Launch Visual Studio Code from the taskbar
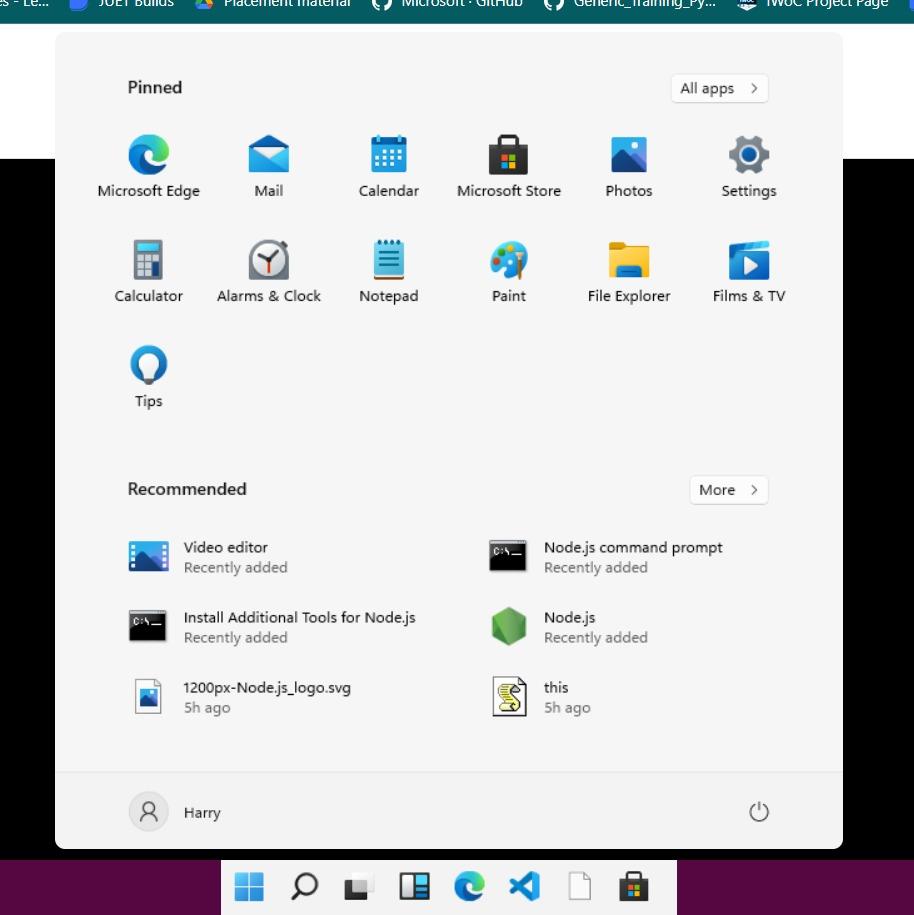The width and height of the screenshot is (914, 915). (524, 886)
